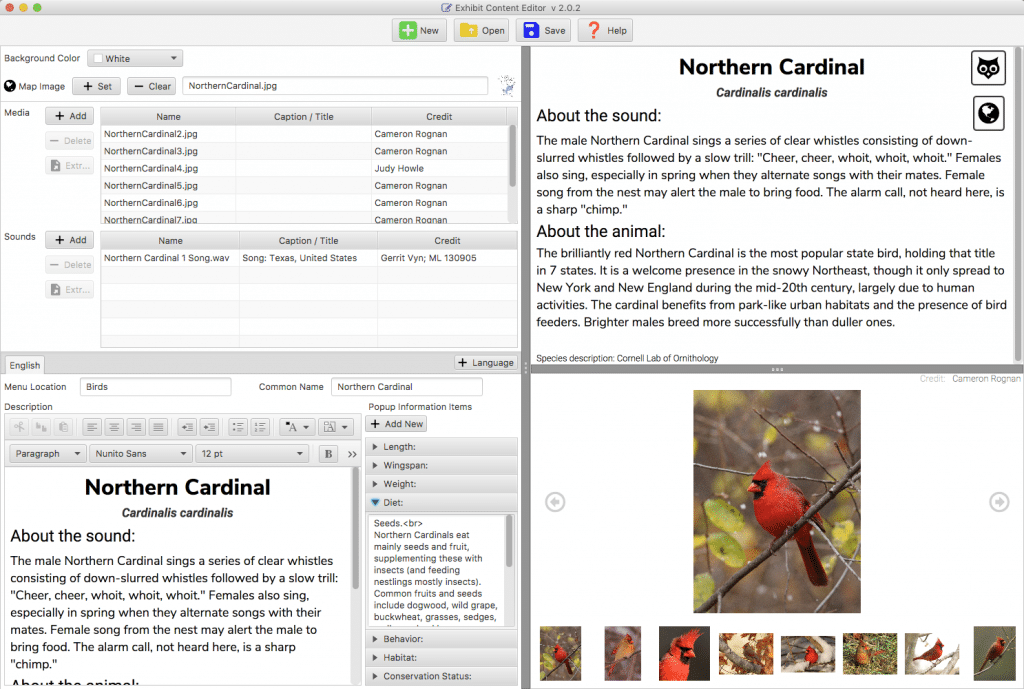Open an existing exhibit file

point(482,31)
